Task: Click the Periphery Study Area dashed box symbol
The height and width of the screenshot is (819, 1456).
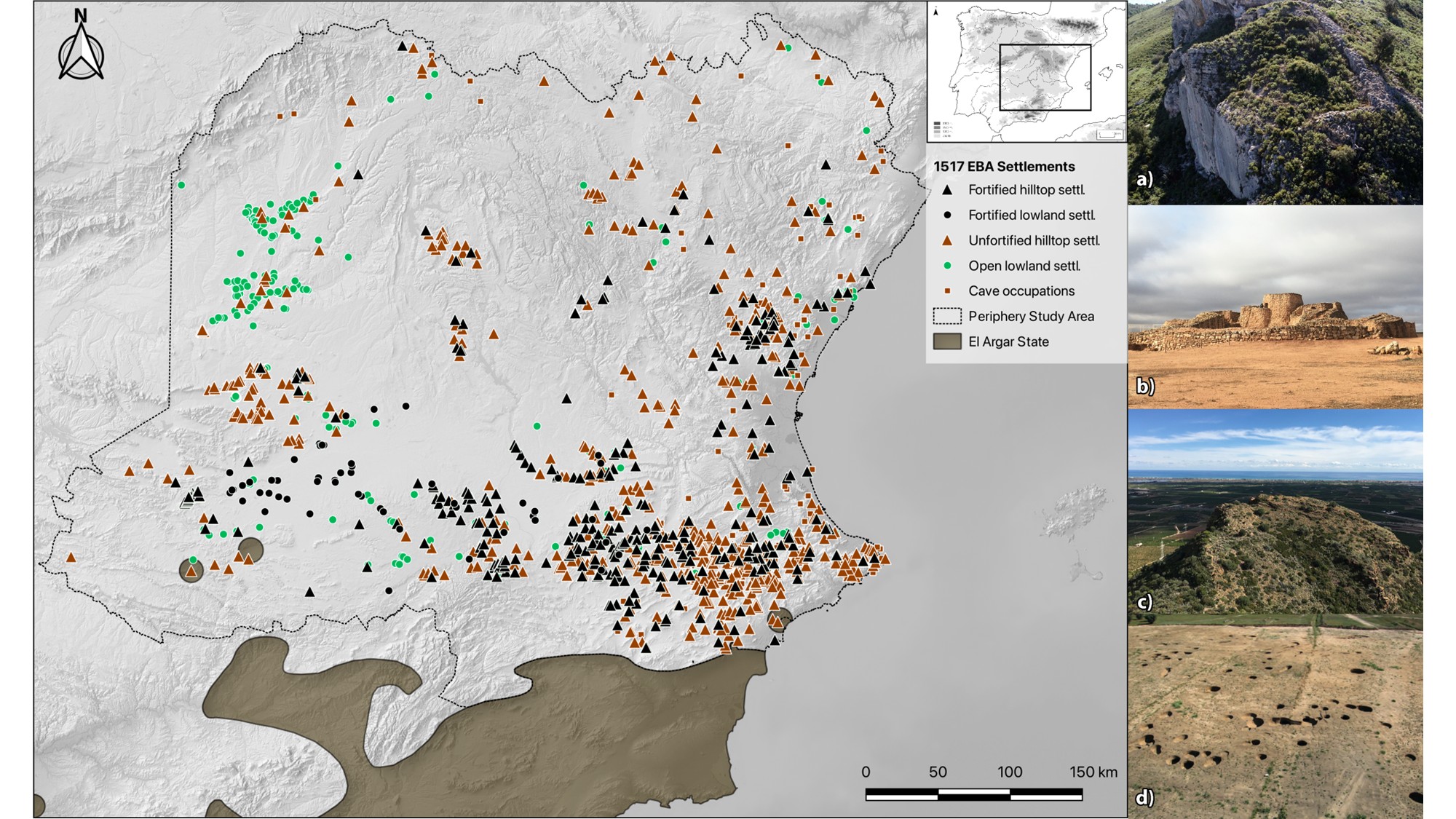Action: click(947, 316)
